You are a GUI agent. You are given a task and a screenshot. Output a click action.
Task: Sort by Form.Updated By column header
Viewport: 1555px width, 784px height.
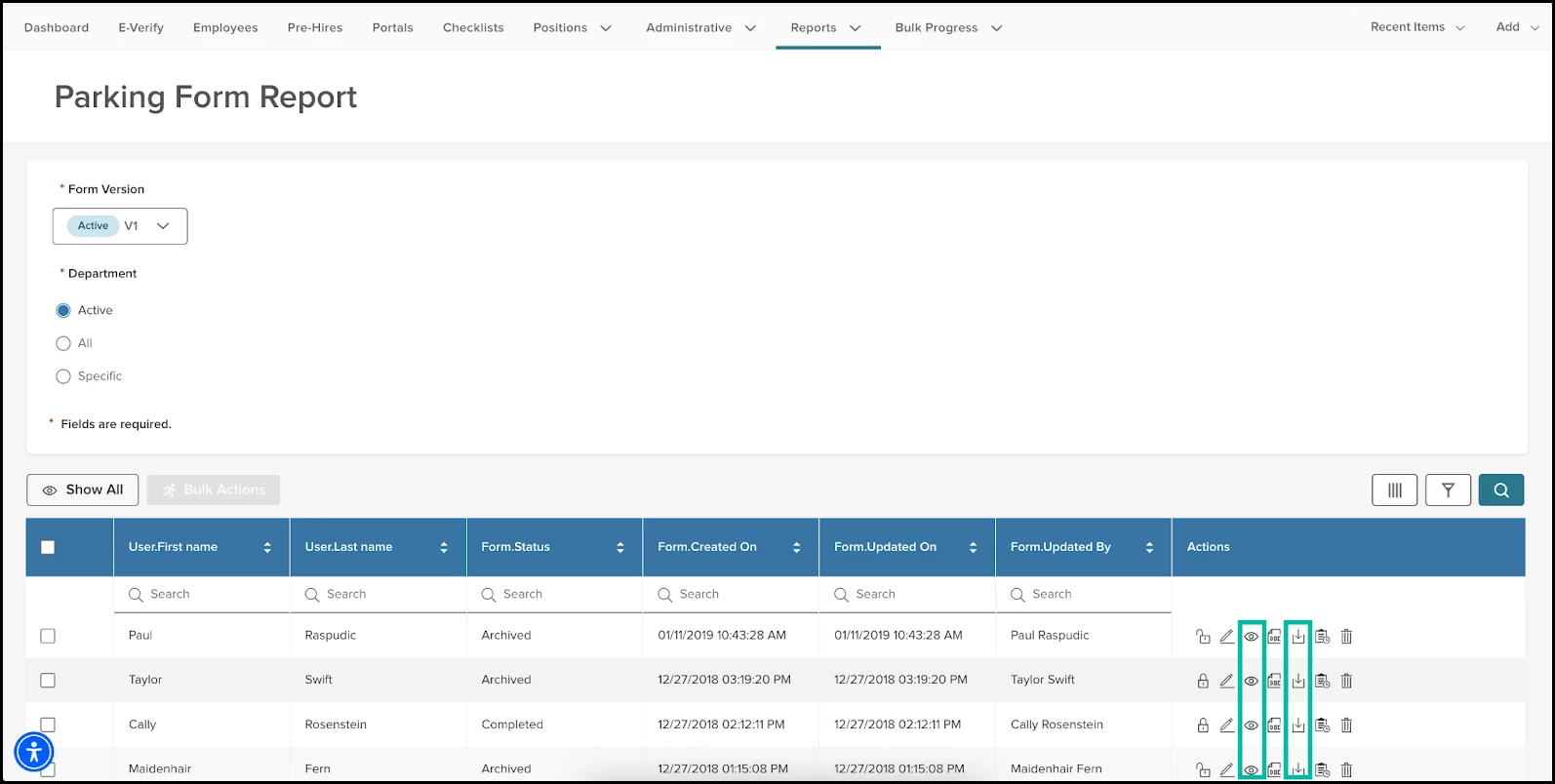pyautogui.click(x=1084, y=547)
